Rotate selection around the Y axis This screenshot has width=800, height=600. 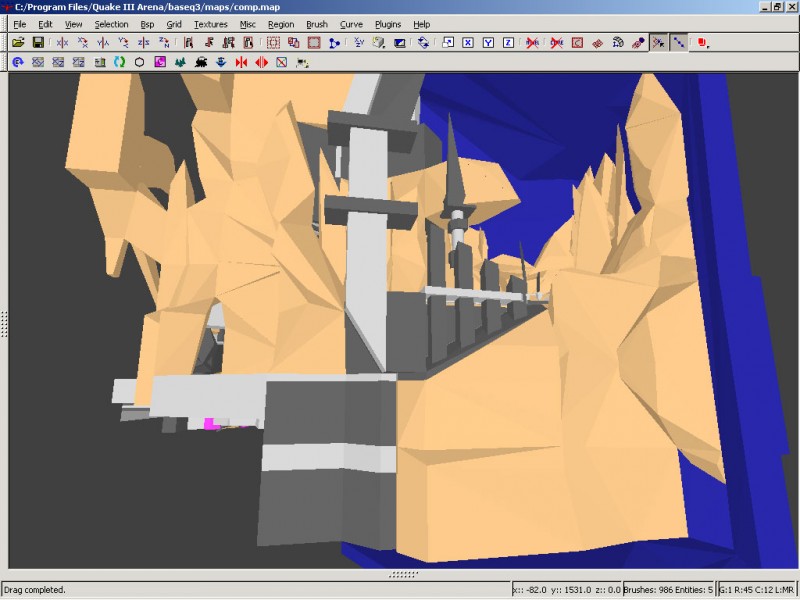pyautogui.click(x=123, y=43)
